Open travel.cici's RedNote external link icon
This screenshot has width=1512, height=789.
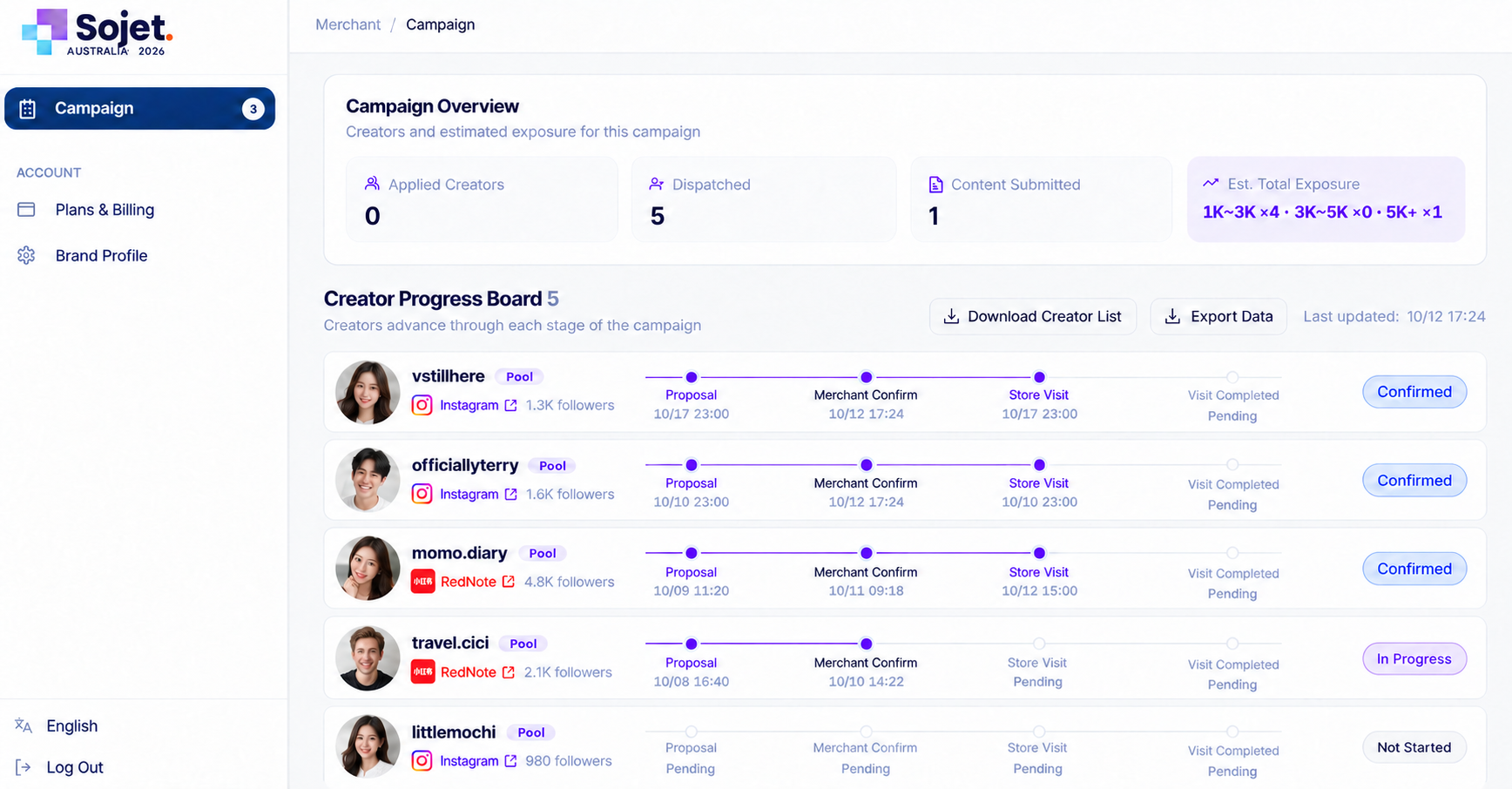509,671
